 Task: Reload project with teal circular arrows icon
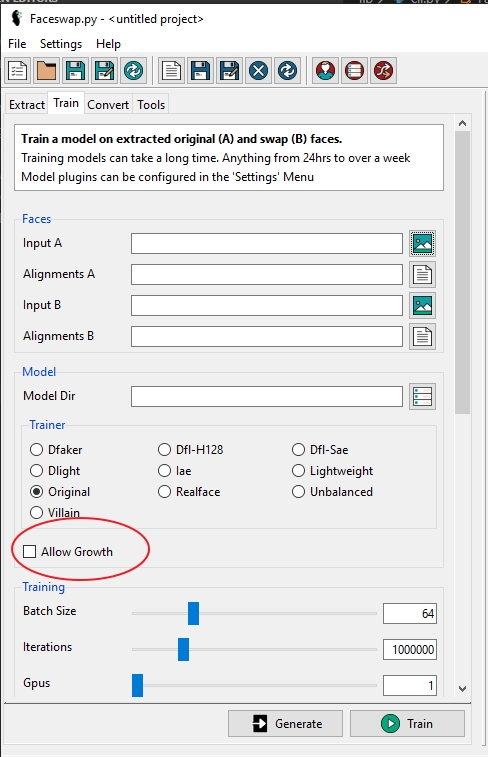pos(134,71)
